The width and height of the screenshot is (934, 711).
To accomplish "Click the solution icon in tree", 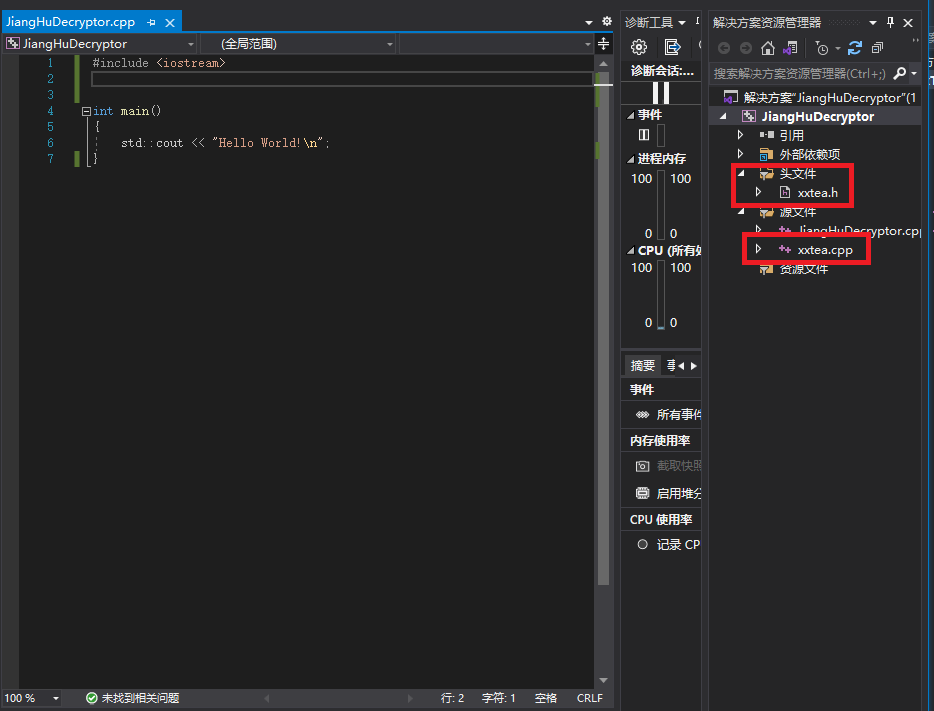I will [x=730, y=97].
